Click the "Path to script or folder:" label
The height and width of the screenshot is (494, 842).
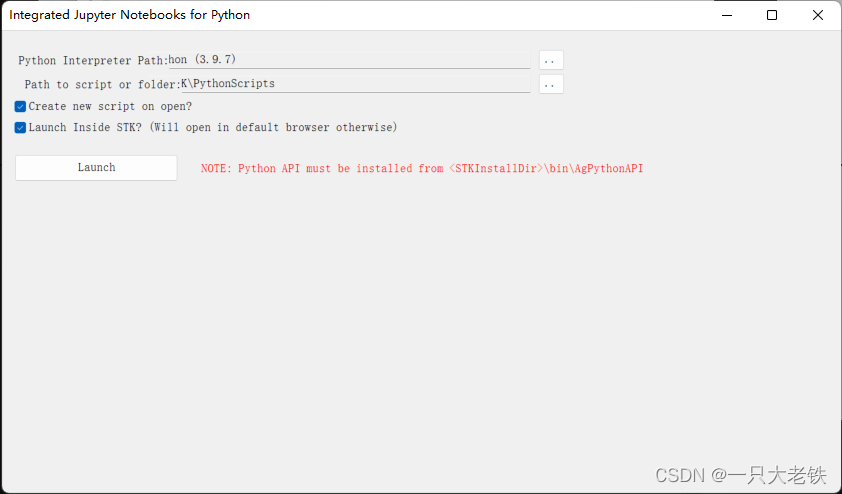(x=101, y=84)
